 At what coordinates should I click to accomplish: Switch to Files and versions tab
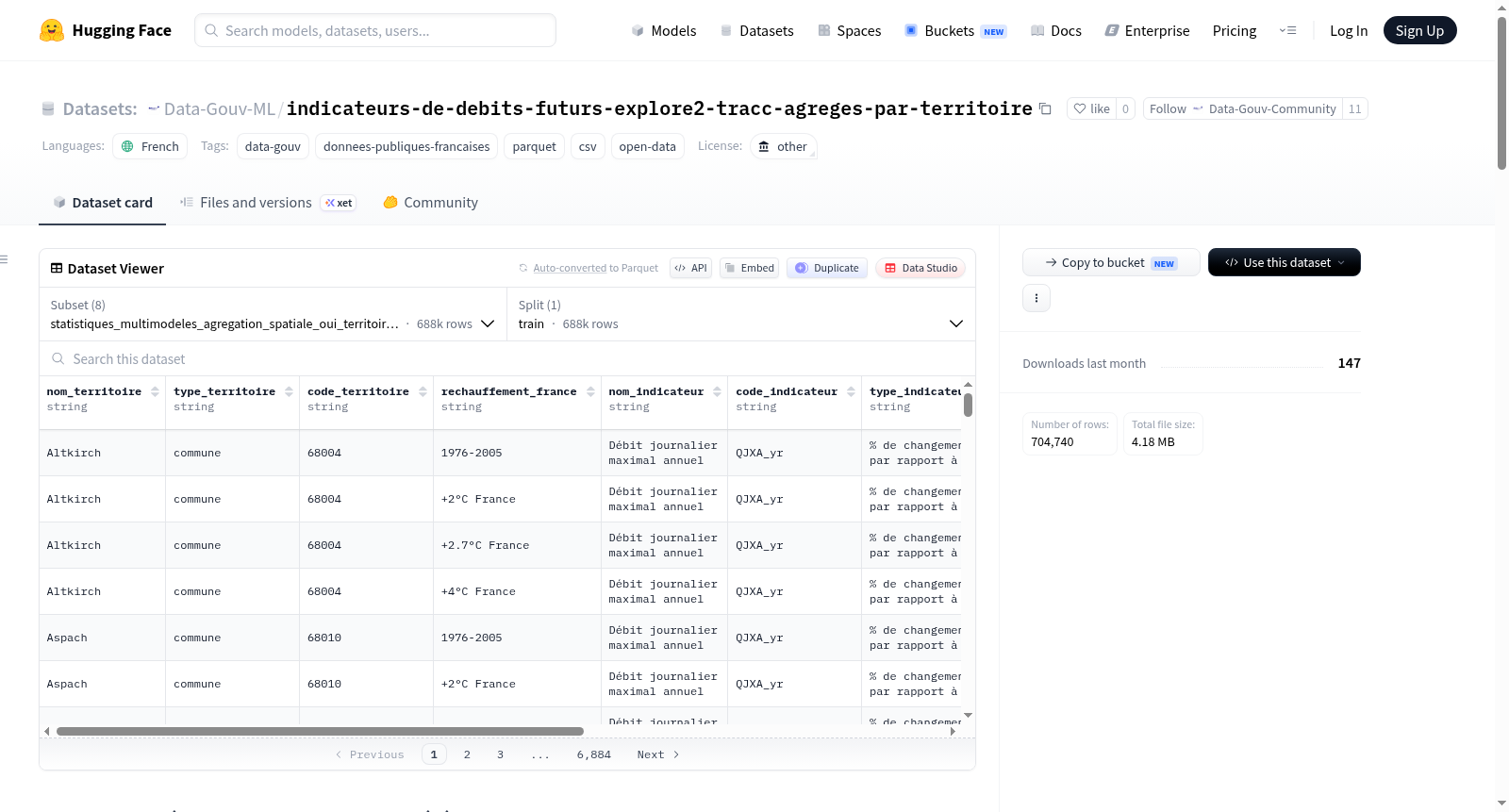click(268, 202)
